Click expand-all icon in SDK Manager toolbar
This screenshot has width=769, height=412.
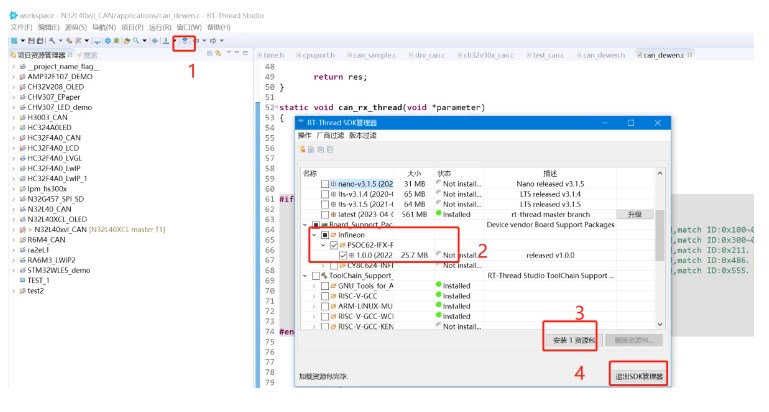(321, 149)
